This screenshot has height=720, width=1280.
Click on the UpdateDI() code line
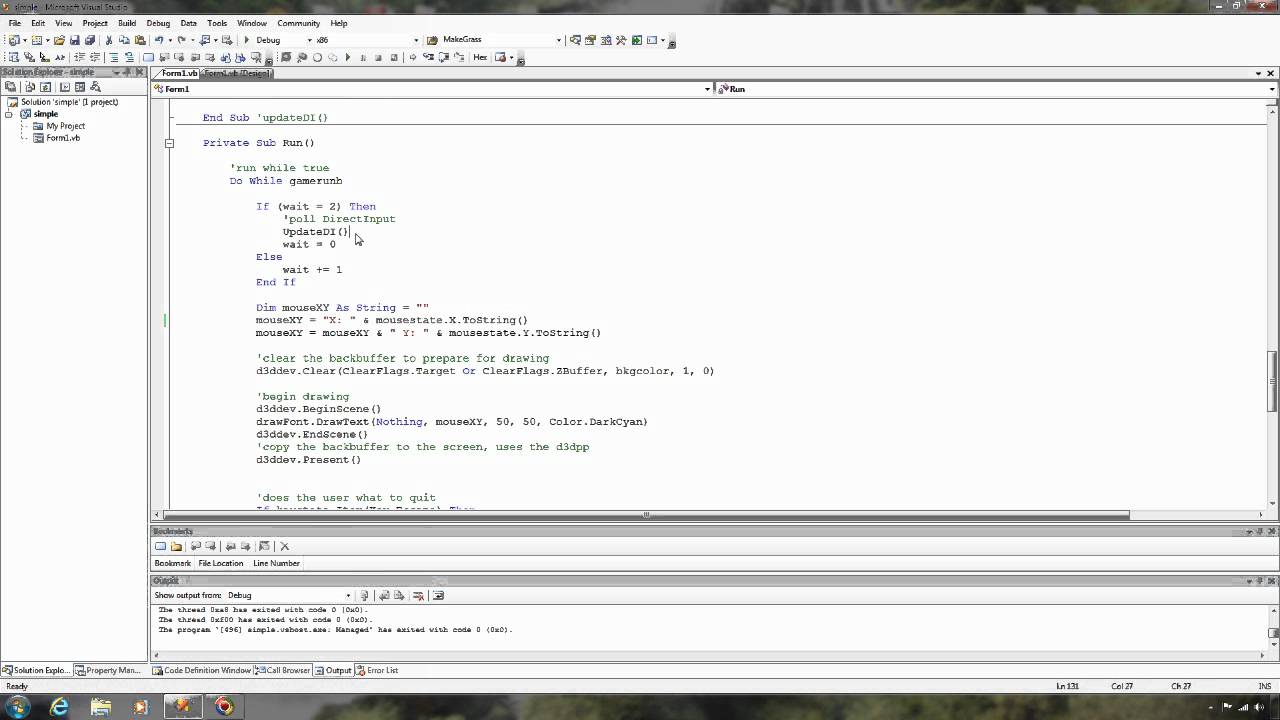pos(315,232)
